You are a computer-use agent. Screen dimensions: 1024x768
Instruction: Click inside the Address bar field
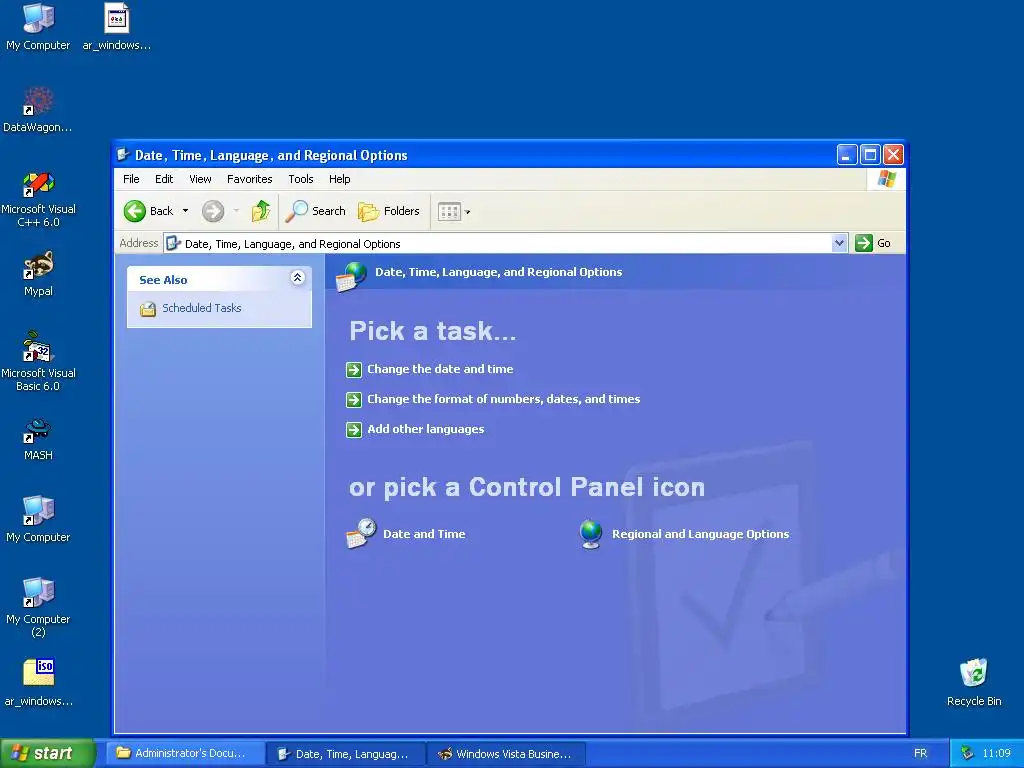click(x=498, y=244)
